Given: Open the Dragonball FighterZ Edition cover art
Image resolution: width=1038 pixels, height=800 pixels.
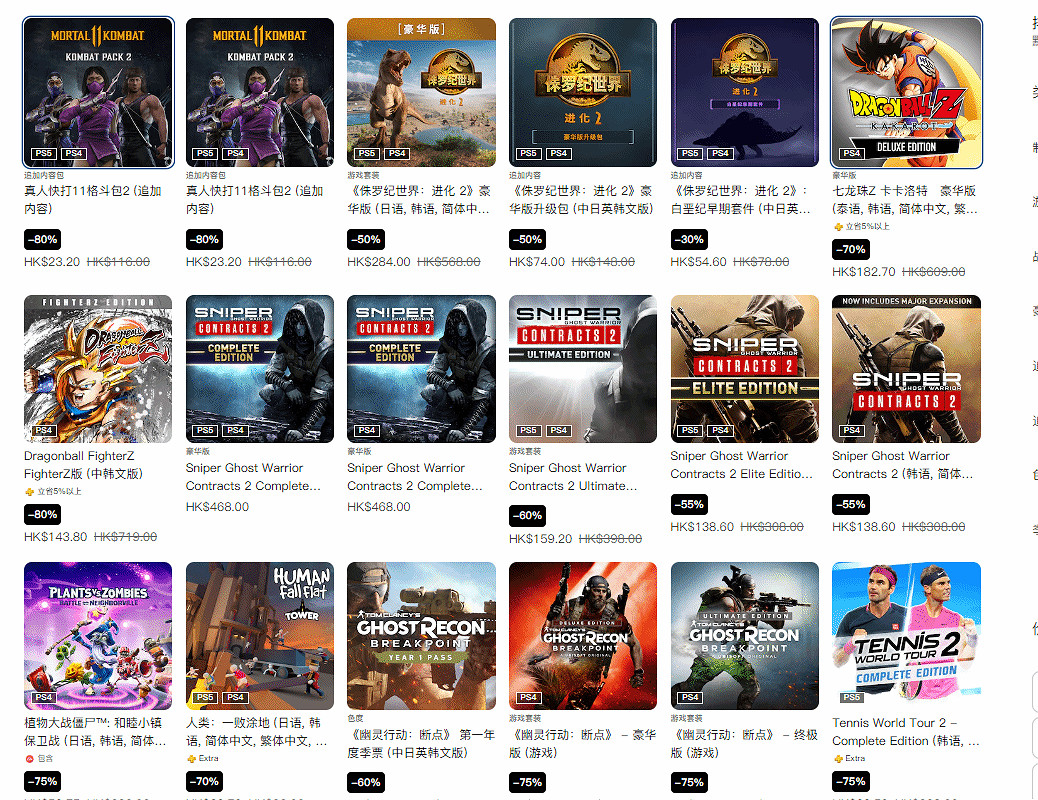Looking at the screenshot, I should point(98,369).
